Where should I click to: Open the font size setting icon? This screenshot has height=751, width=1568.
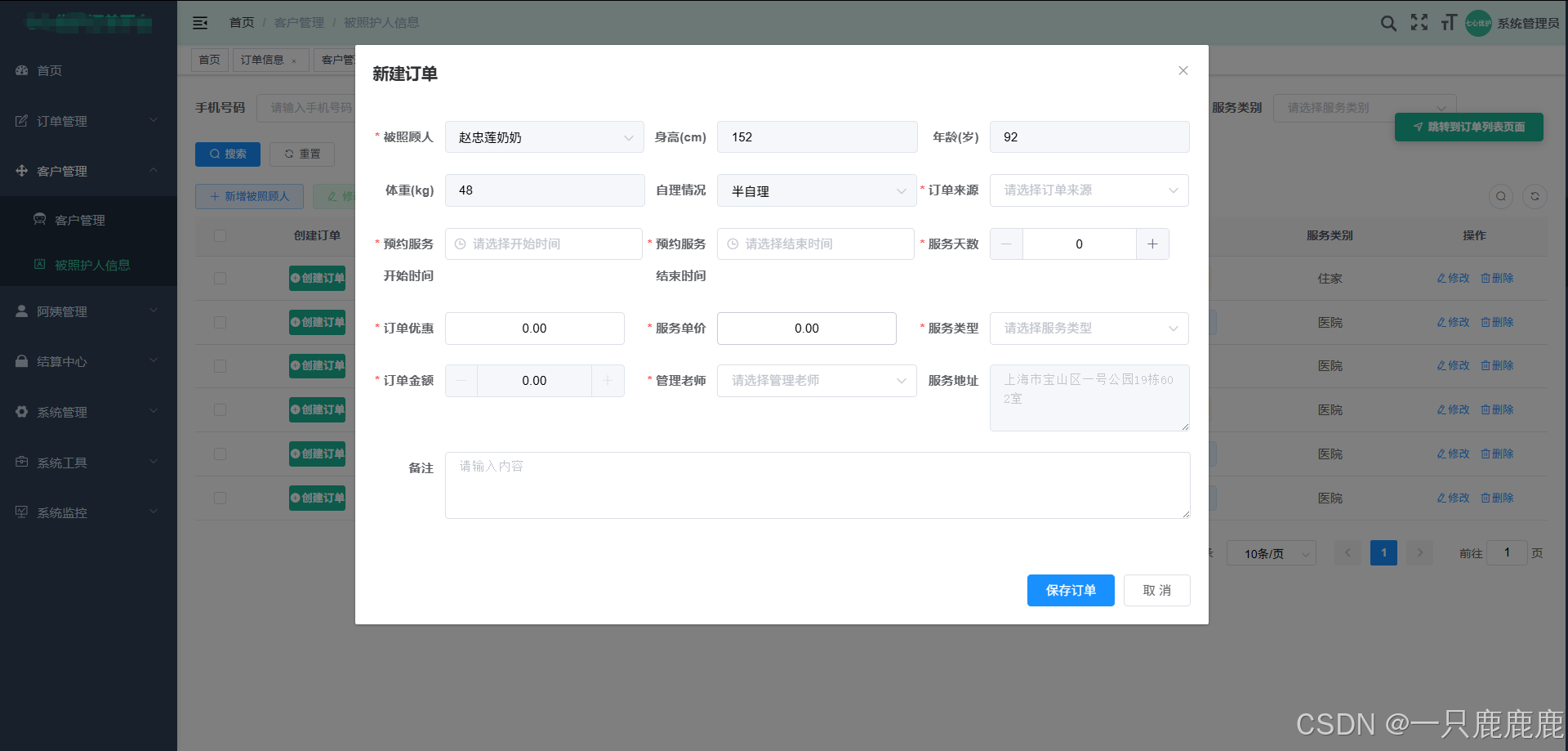pyautogui.click(x=1449, y=23)
